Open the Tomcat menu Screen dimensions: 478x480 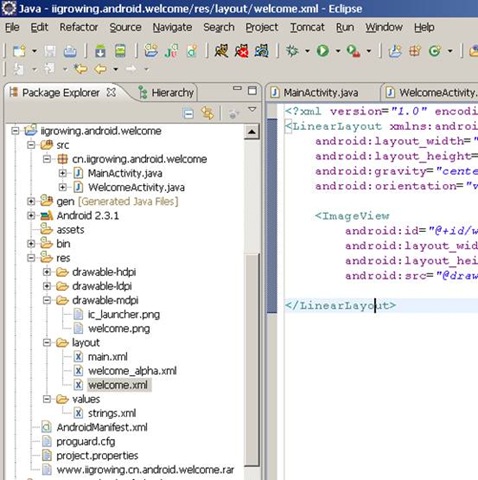pyautogui.click(x=307, y=27)
